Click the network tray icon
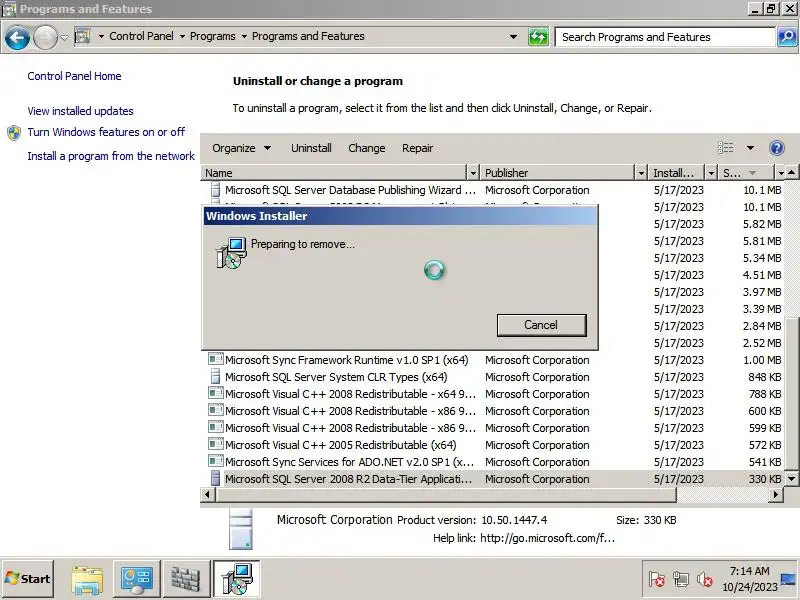This screenshot has height=600, width=800. coord(681,580)
